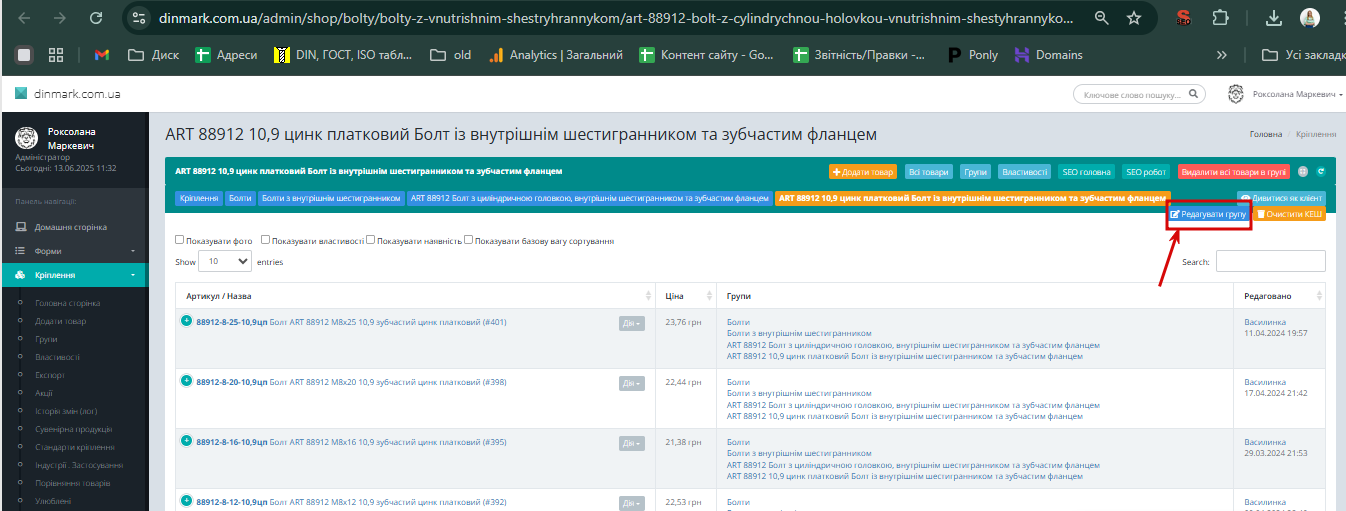The height and width of the screenshot is (511, 1346).
Task: Focus the table Search input field
Action: (1270, 261)
